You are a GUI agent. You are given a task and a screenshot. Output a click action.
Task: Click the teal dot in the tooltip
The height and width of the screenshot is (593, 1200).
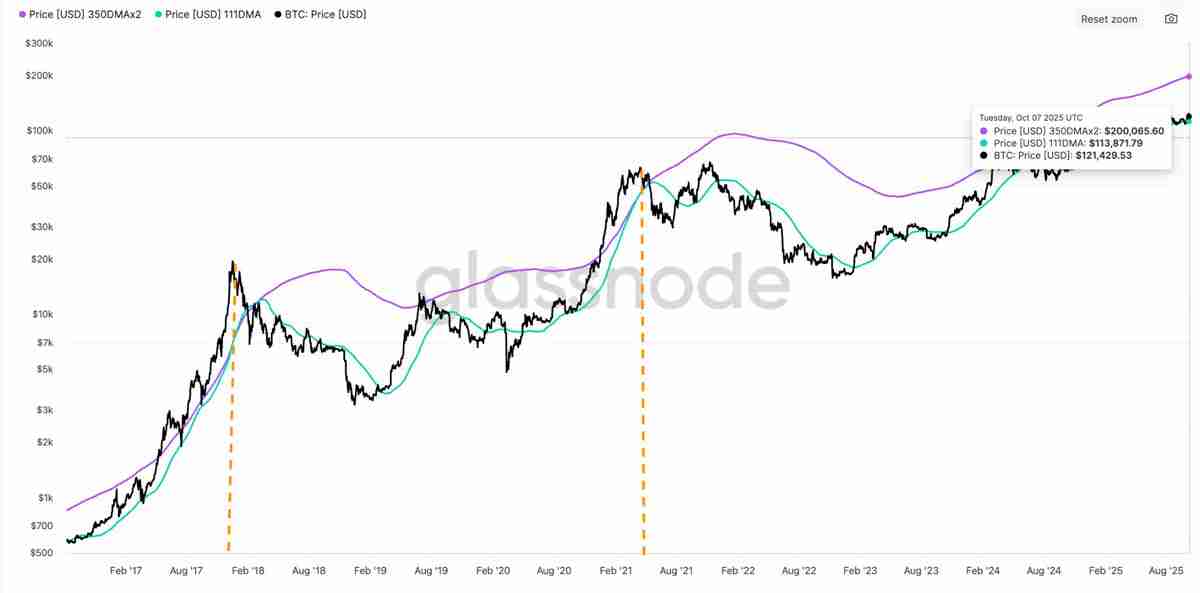[984, 144]
